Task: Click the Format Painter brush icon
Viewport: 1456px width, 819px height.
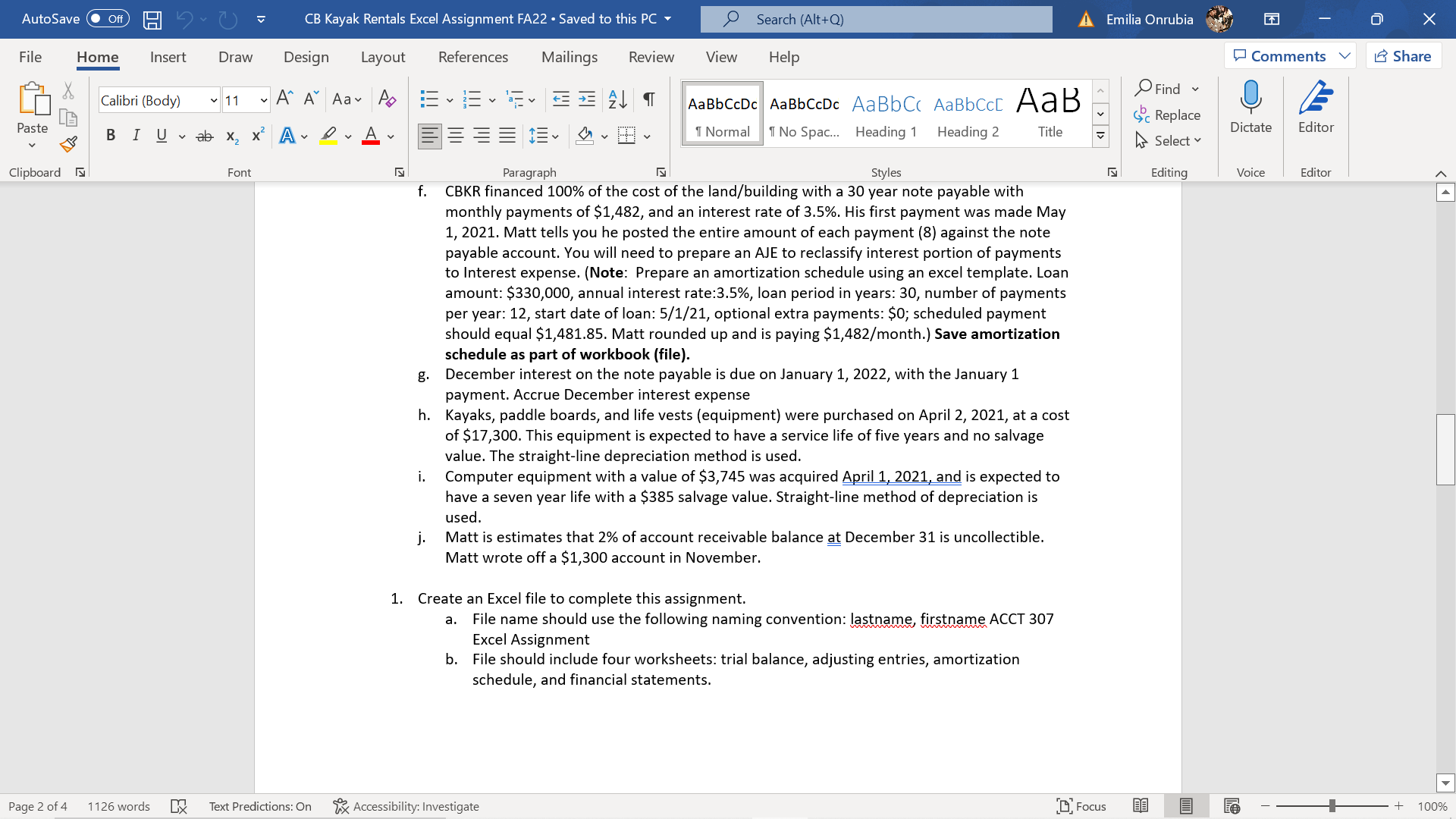Action: tap(68, 144)
